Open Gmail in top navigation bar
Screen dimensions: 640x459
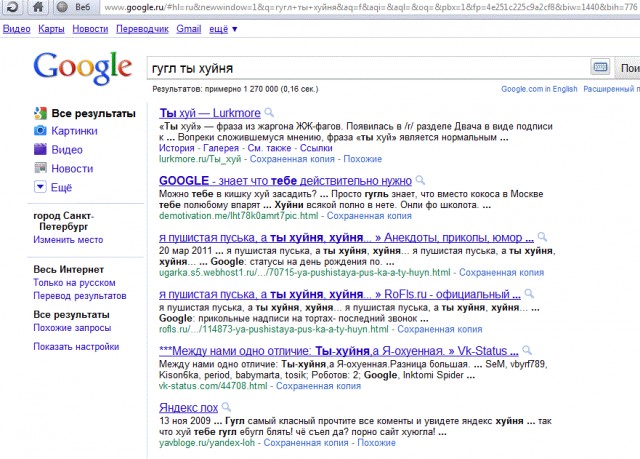[x=189, y=29]
